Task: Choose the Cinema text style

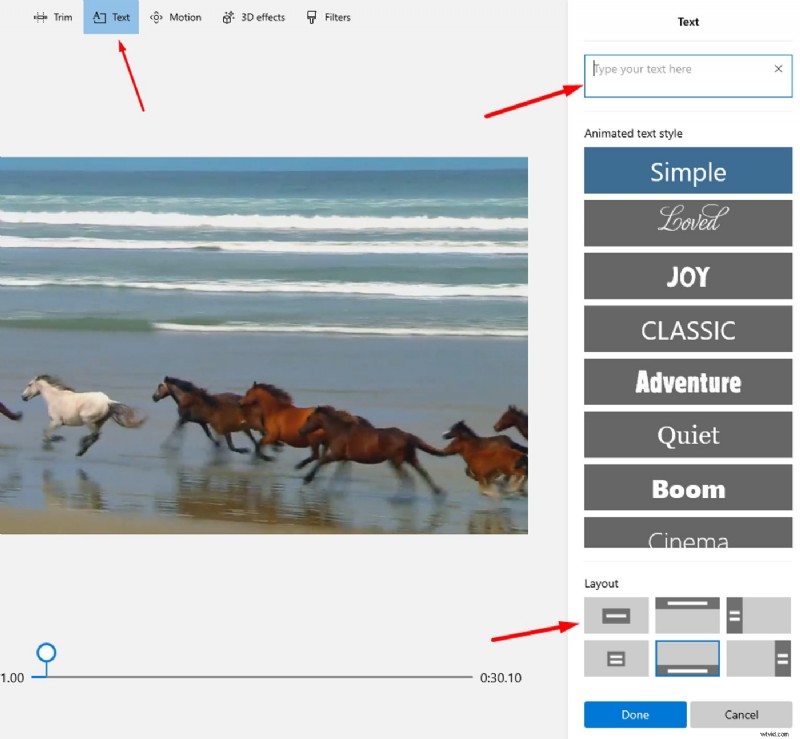Action: pyautogui.click(x=687, y=536)
